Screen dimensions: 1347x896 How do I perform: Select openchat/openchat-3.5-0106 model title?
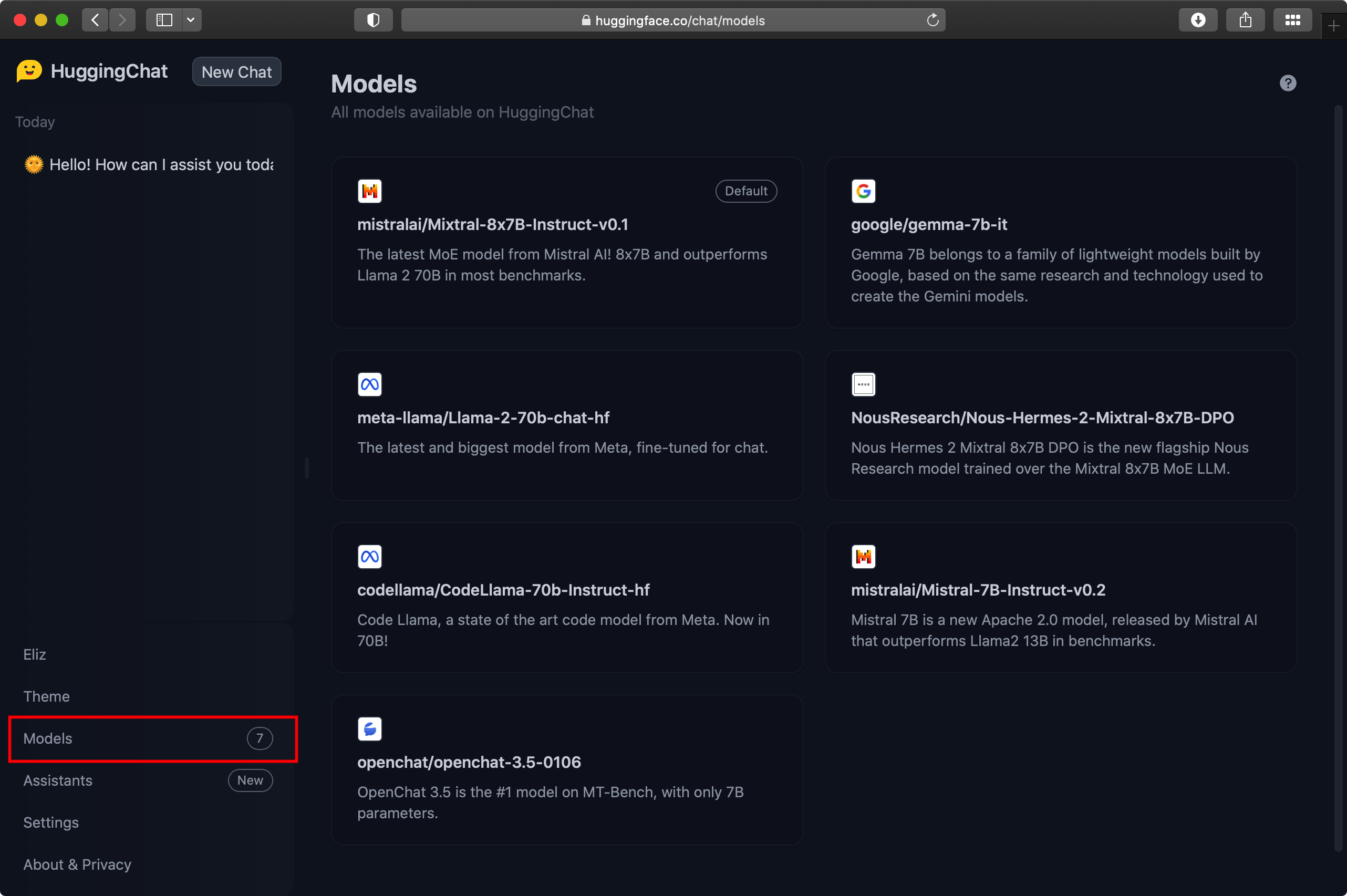tap(469, 762)
